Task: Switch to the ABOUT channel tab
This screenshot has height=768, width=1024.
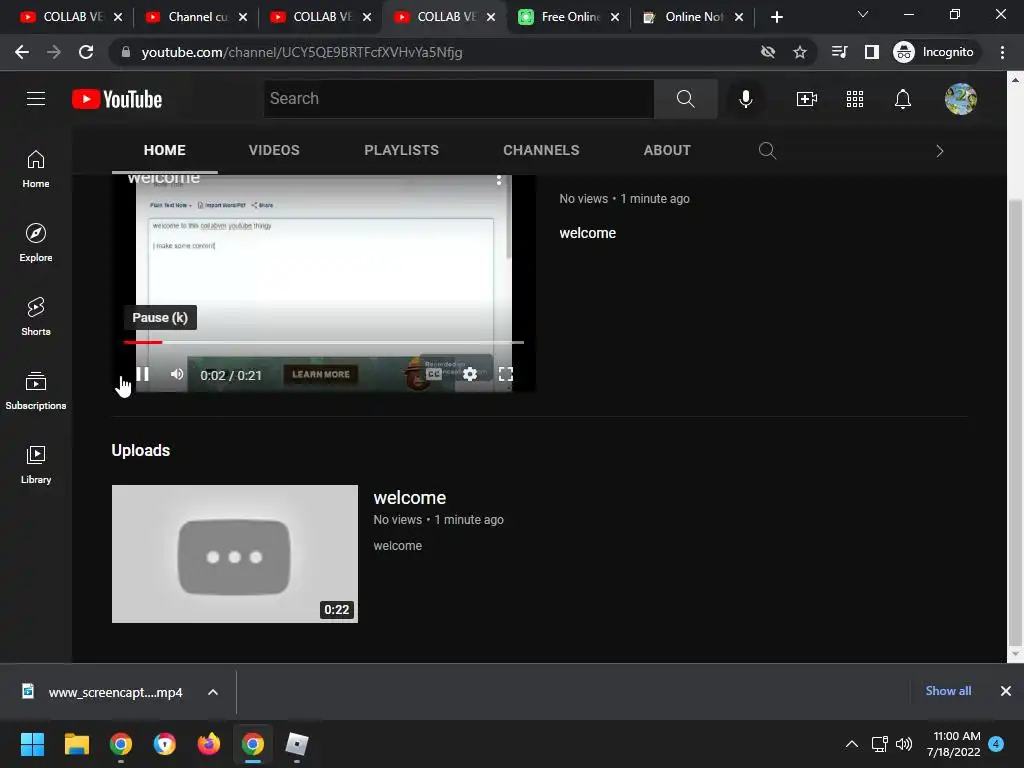Action: point(667,150)
